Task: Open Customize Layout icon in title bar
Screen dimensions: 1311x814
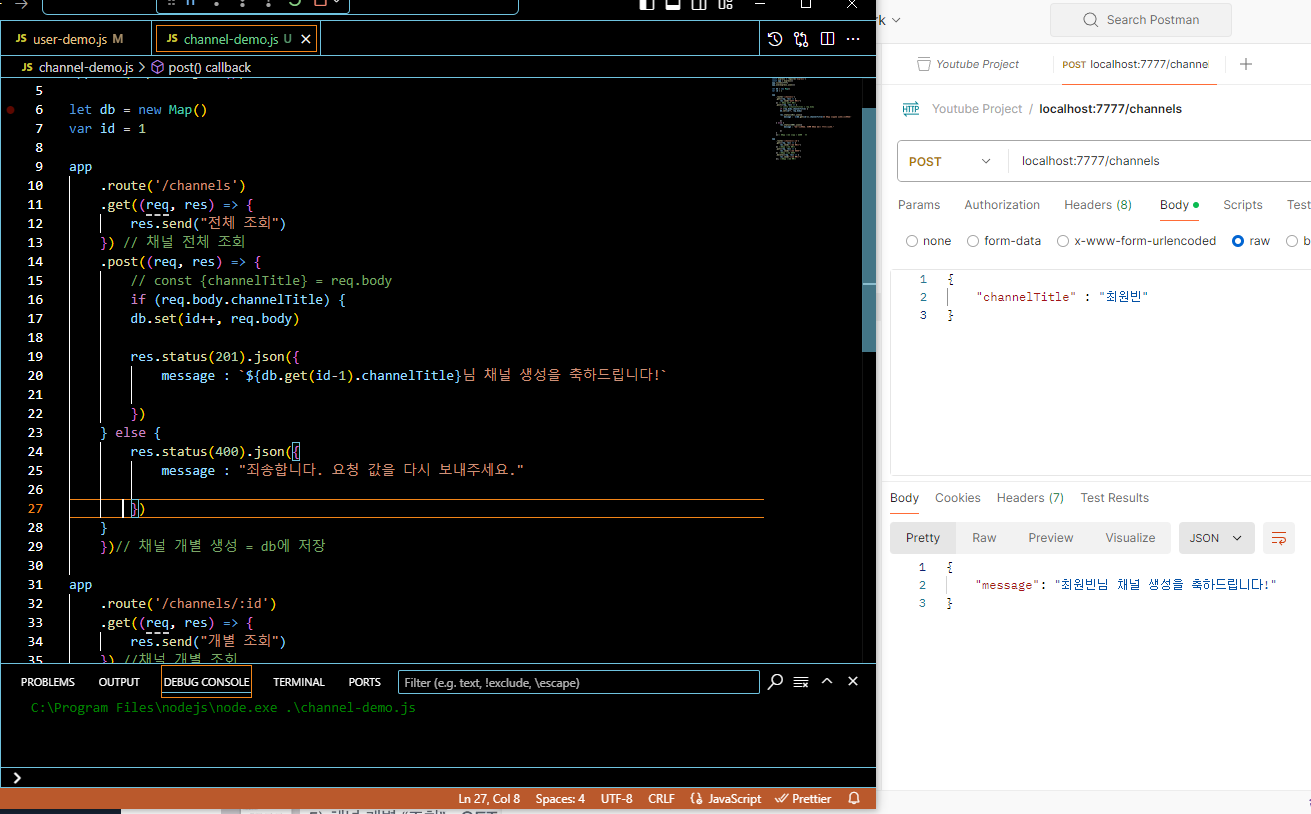Action: coord(725,4)
